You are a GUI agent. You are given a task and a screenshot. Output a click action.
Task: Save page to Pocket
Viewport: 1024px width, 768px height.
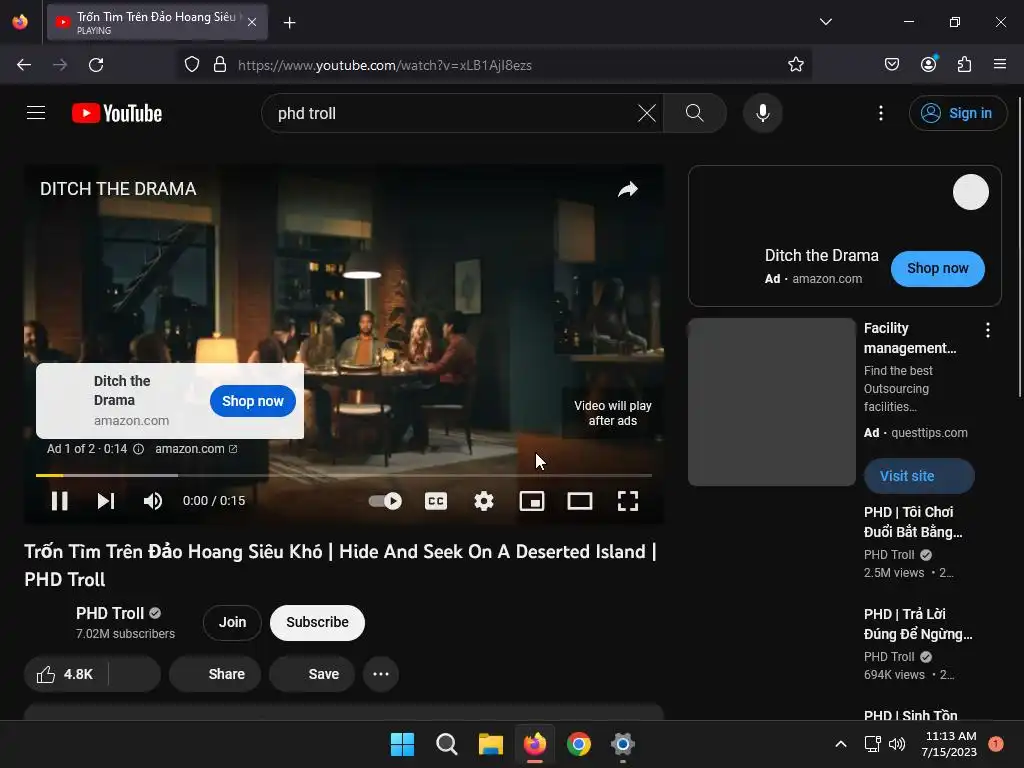tap(891, 65)
